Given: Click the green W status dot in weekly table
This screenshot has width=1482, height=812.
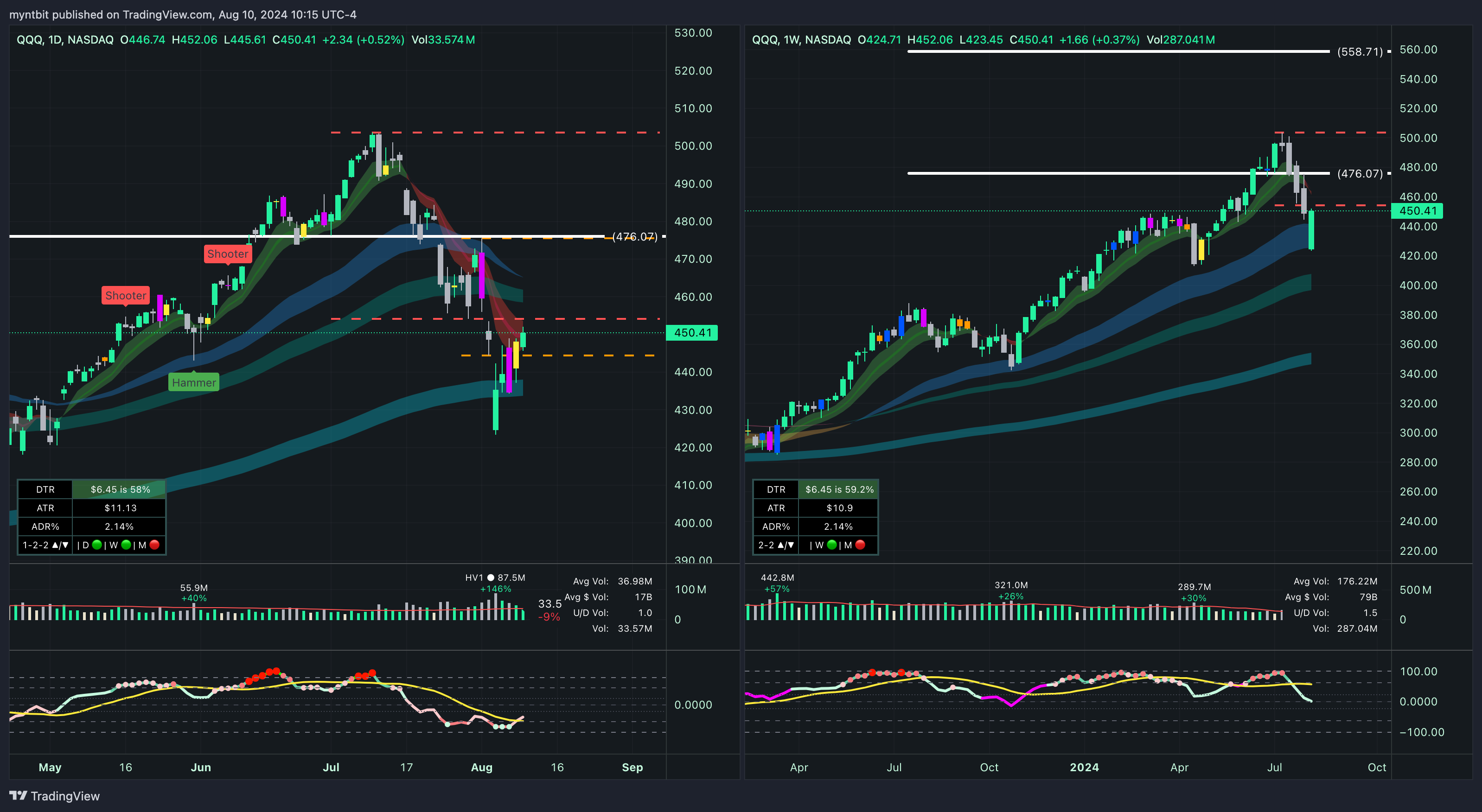Looking at the screenshot, I should [x=831, y=545].
